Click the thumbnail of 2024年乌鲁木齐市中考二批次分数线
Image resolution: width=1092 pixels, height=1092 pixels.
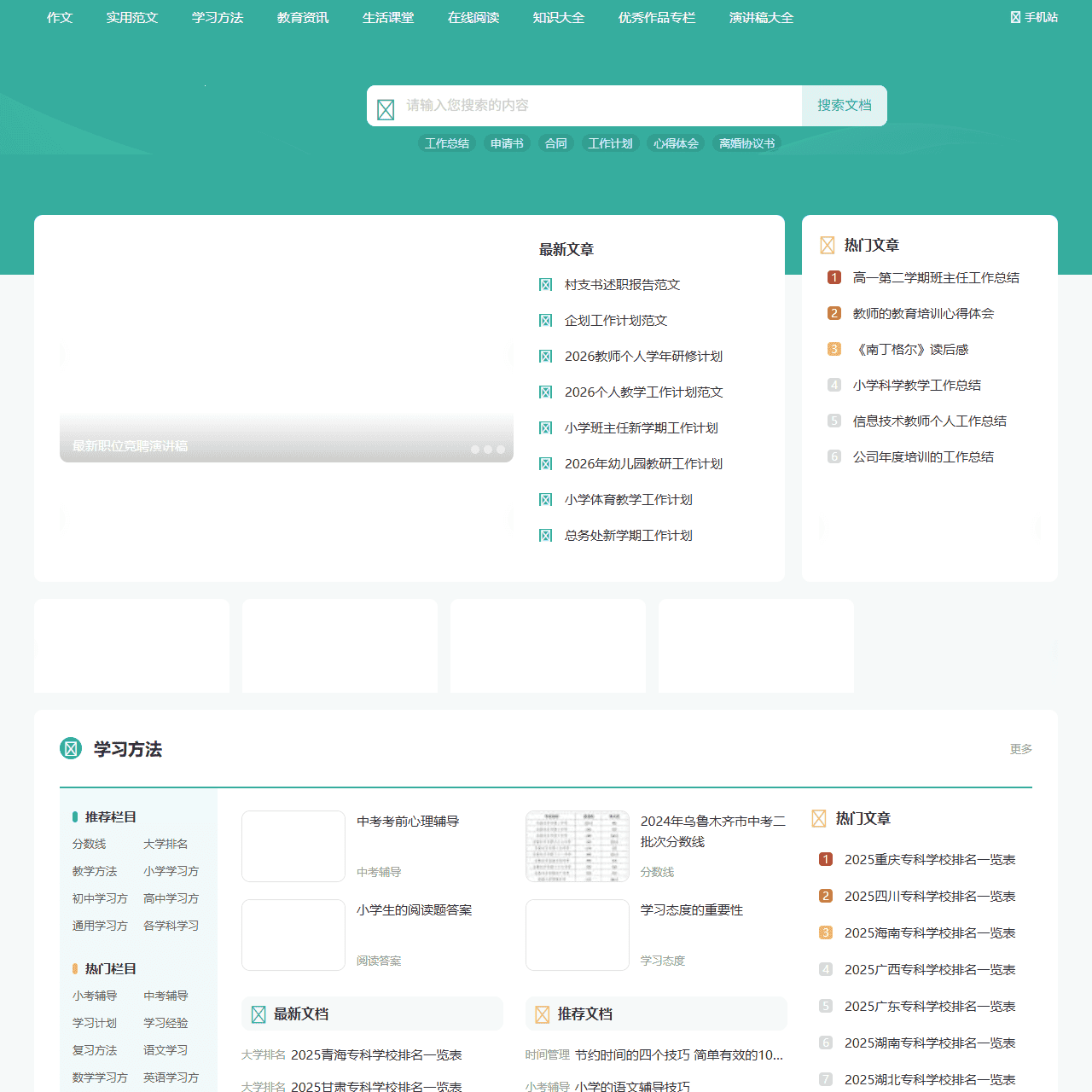[x=577, y=846]
